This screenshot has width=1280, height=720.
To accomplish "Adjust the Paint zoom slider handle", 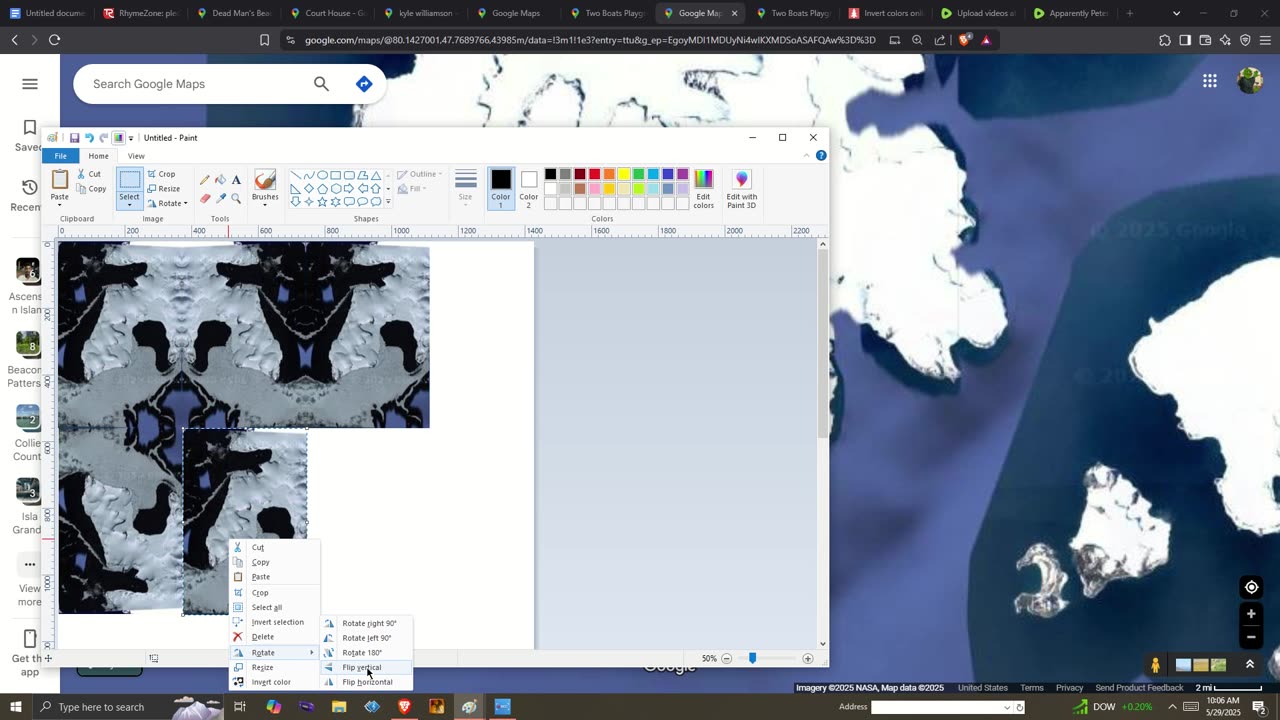I will tap(753, 659).
